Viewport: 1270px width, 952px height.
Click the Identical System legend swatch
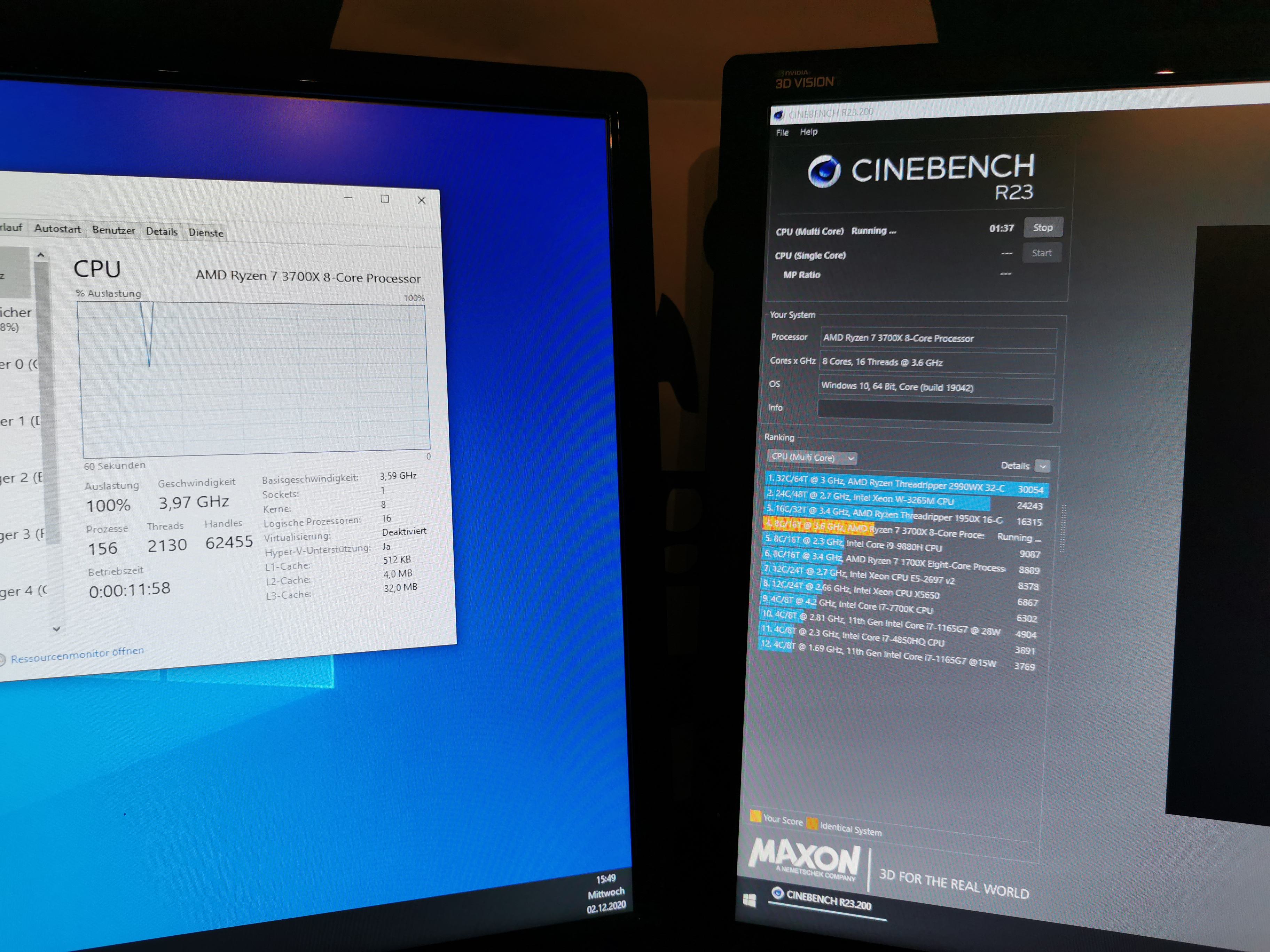coord(812,824)
